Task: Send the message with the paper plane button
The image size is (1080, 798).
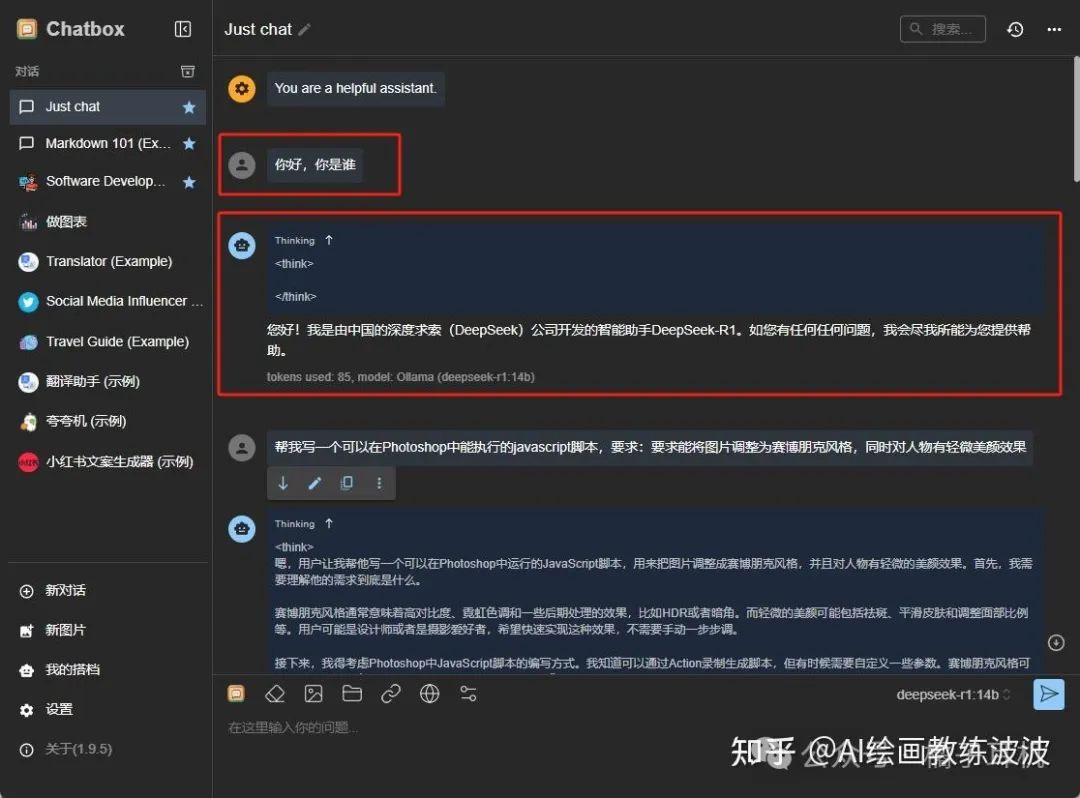Action: coord(1048,694)
